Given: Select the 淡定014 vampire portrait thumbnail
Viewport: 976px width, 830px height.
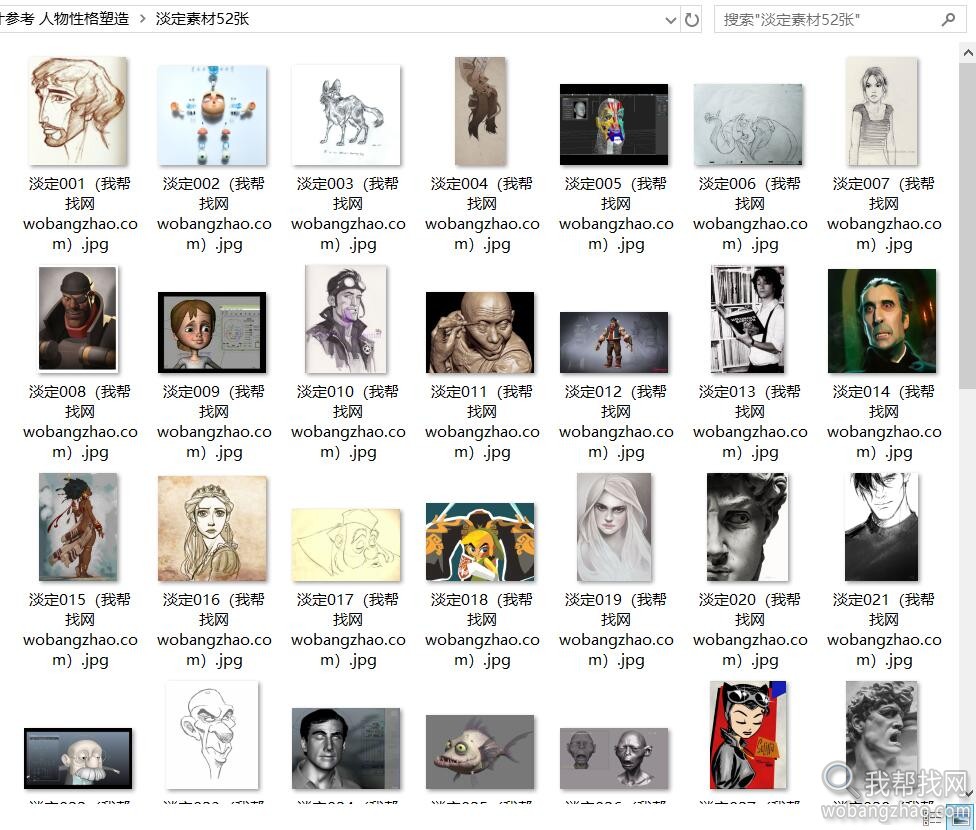Looking at the screenshot, I should 882,321.
